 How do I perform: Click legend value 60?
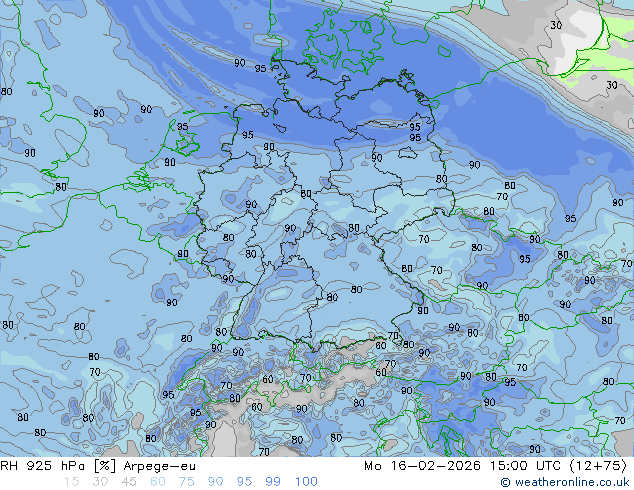158,482
